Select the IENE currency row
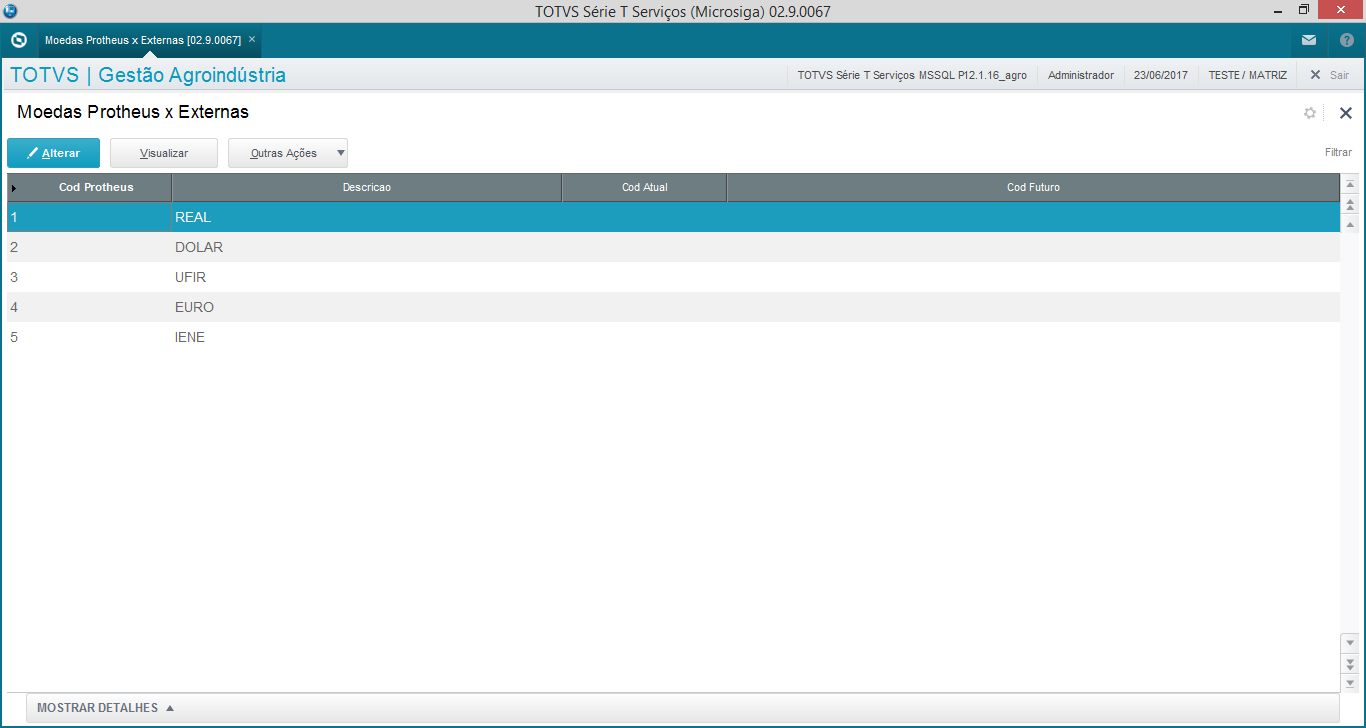The height and width of the screenshot is (728, 1366). pyautogui.click(x=673, y=337)
